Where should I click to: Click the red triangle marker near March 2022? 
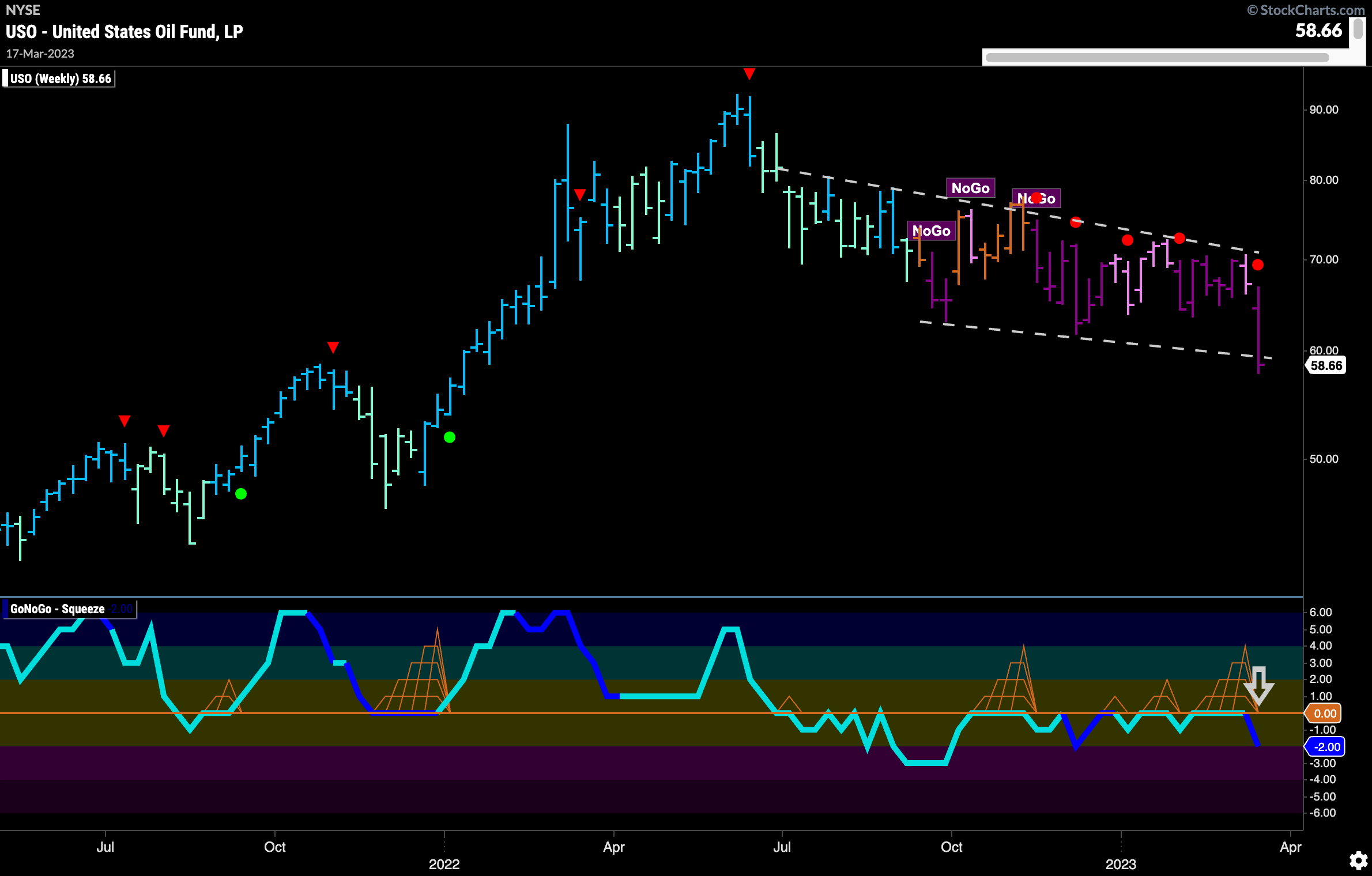(x=579, y=194)
